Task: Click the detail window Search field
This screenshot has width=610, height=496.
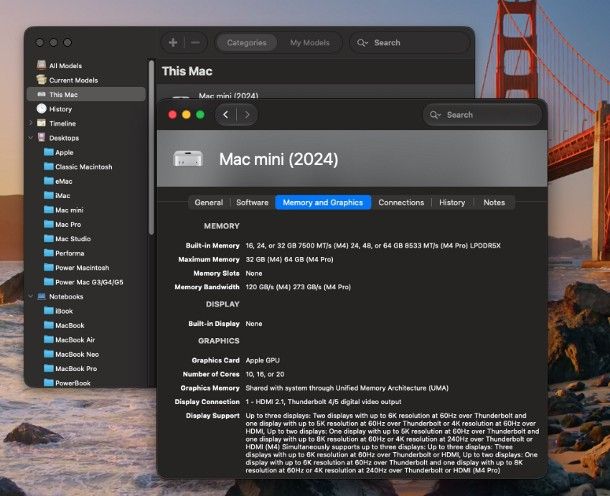Action: pyautogui.click(x=482, y=115)
